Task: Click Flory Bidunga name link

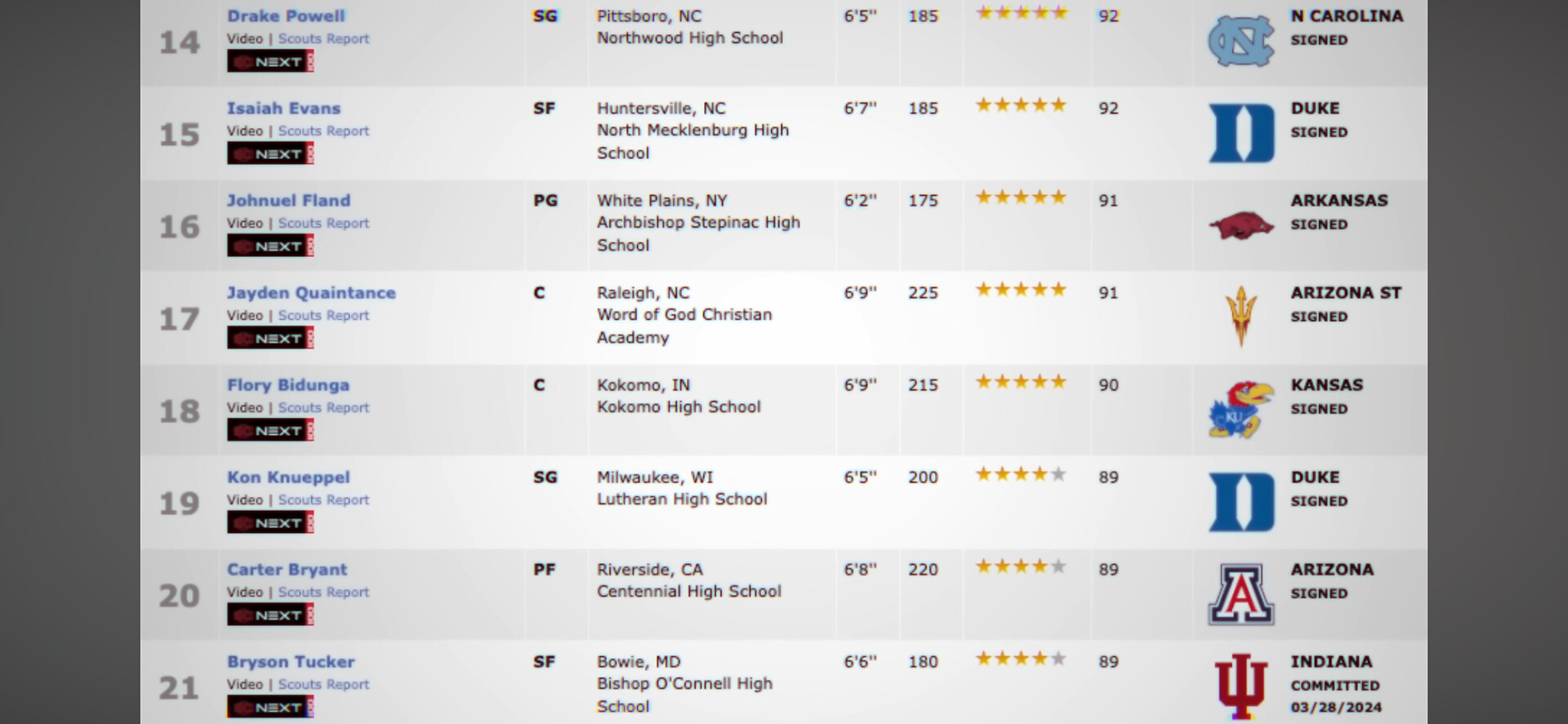Action: click(287, 385)
